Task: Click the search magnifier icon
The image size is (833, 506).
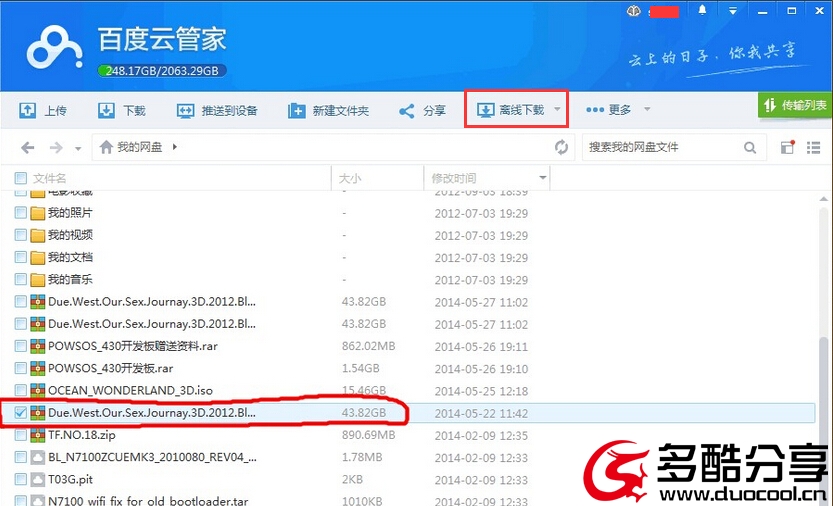Action: point(750,147)
